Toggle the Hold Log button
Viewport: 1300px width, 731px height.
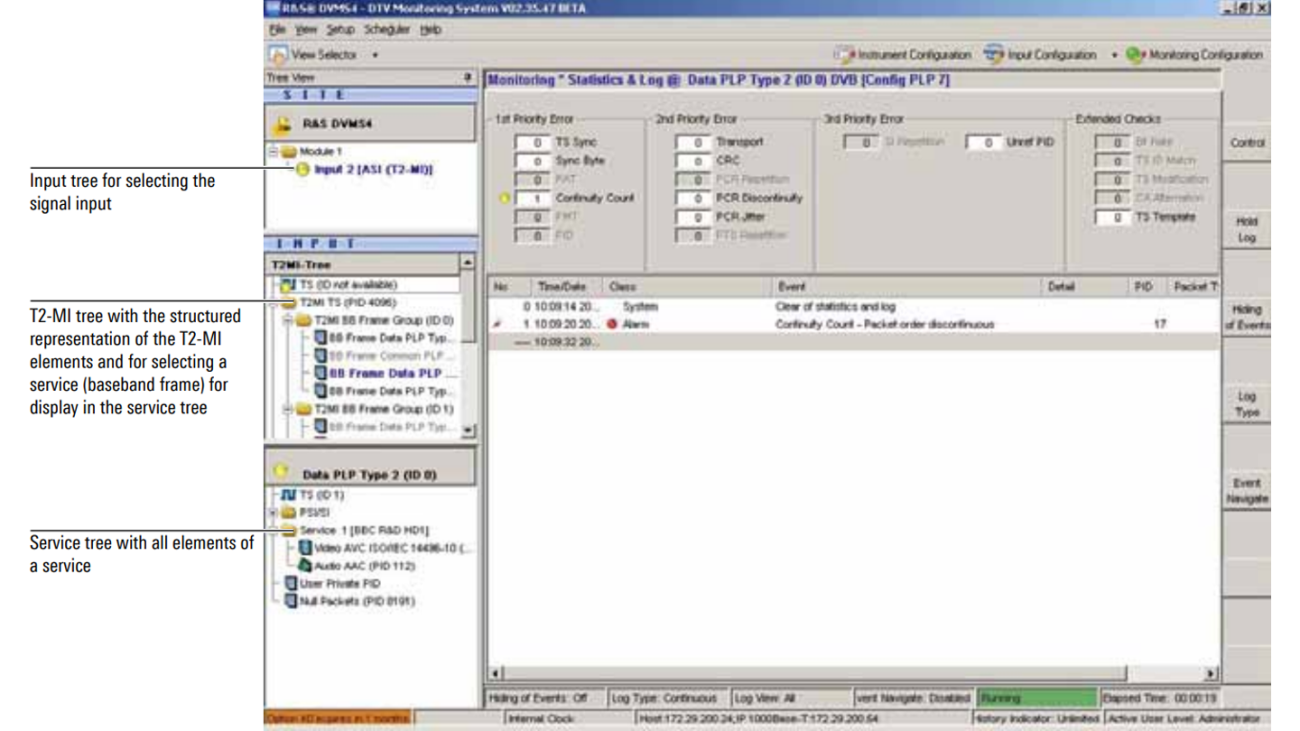[x=1246, y=230]
